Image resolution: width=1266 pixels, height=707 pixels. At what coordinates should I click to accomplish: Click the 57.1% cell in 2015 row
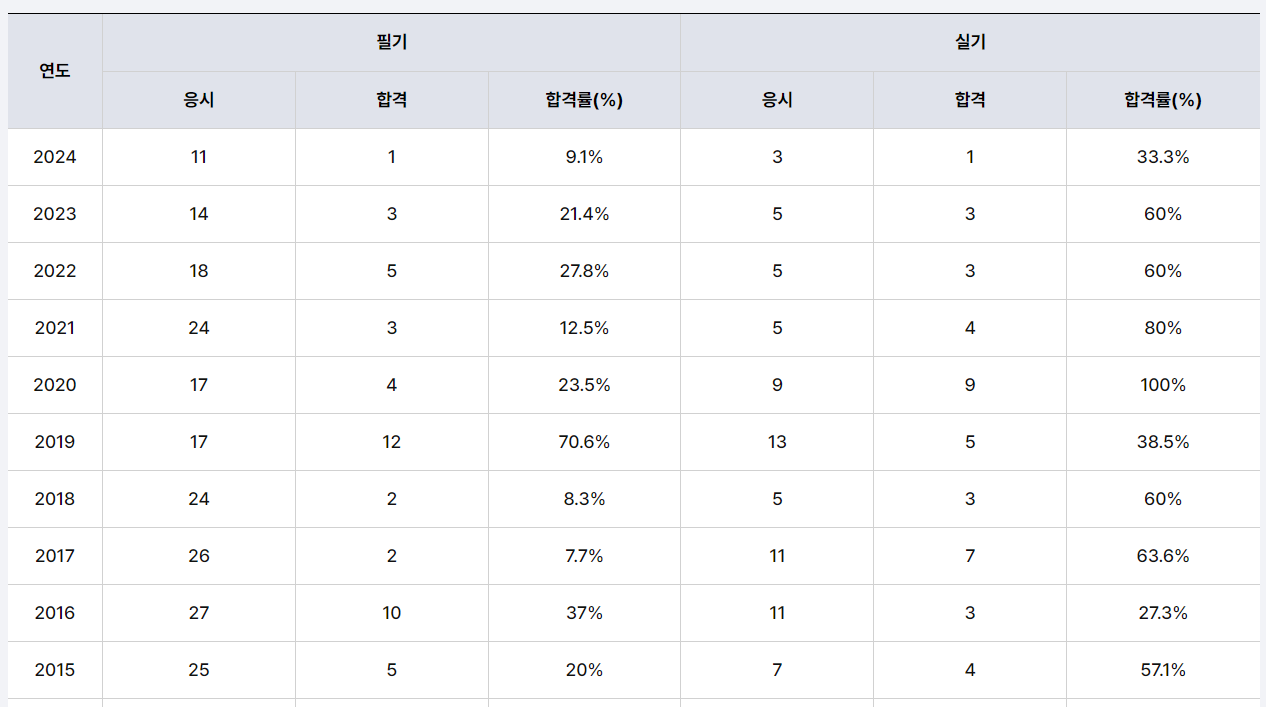tap(1163, 670)
